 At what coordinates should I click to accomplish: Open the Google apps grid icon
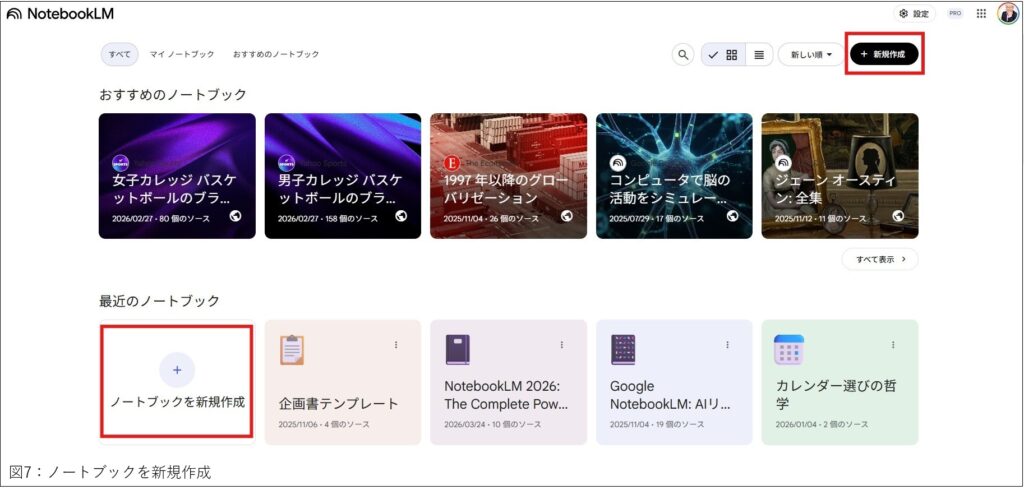981,14
